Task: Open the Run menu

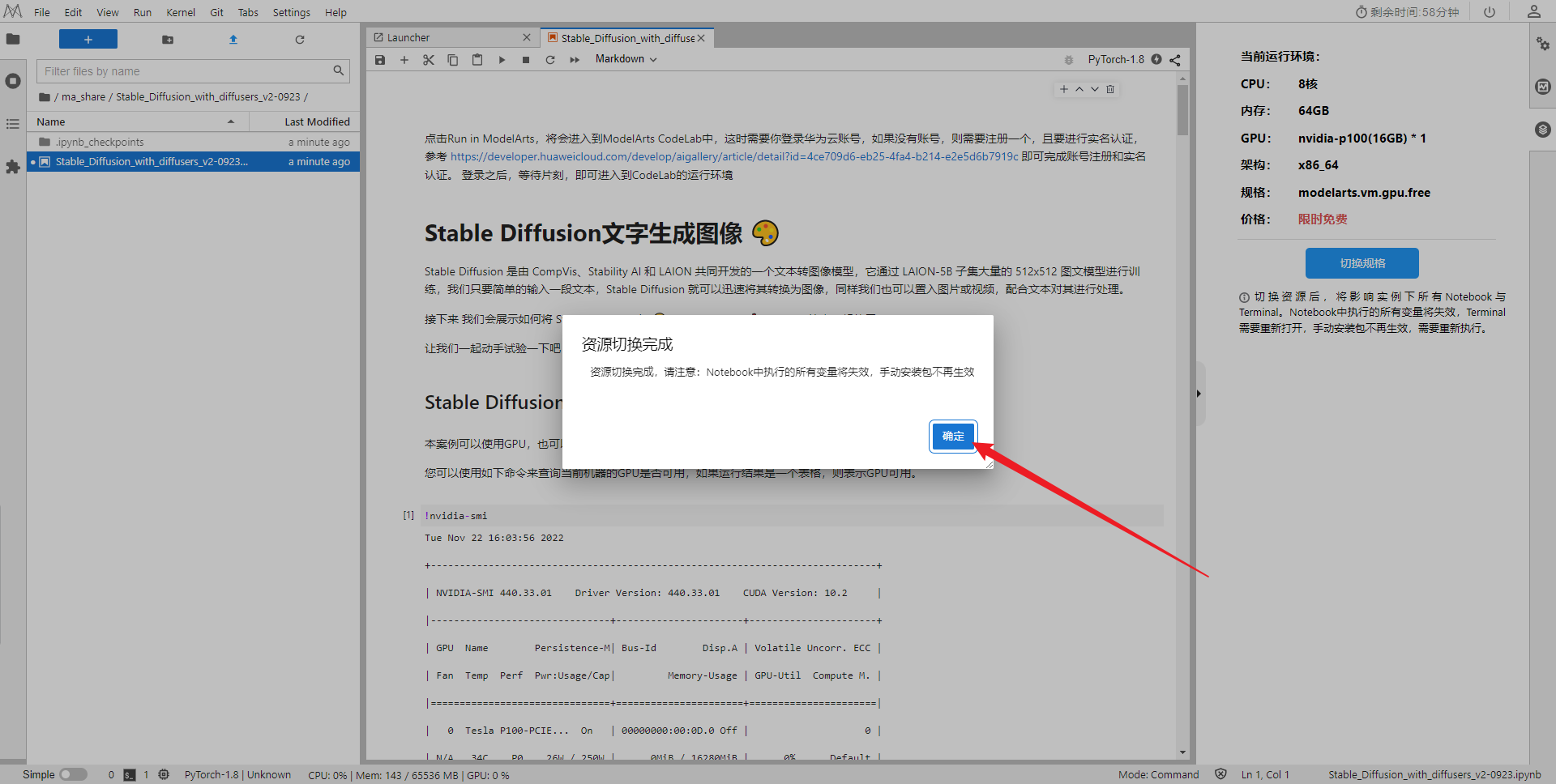Action: tap(143, 12)
